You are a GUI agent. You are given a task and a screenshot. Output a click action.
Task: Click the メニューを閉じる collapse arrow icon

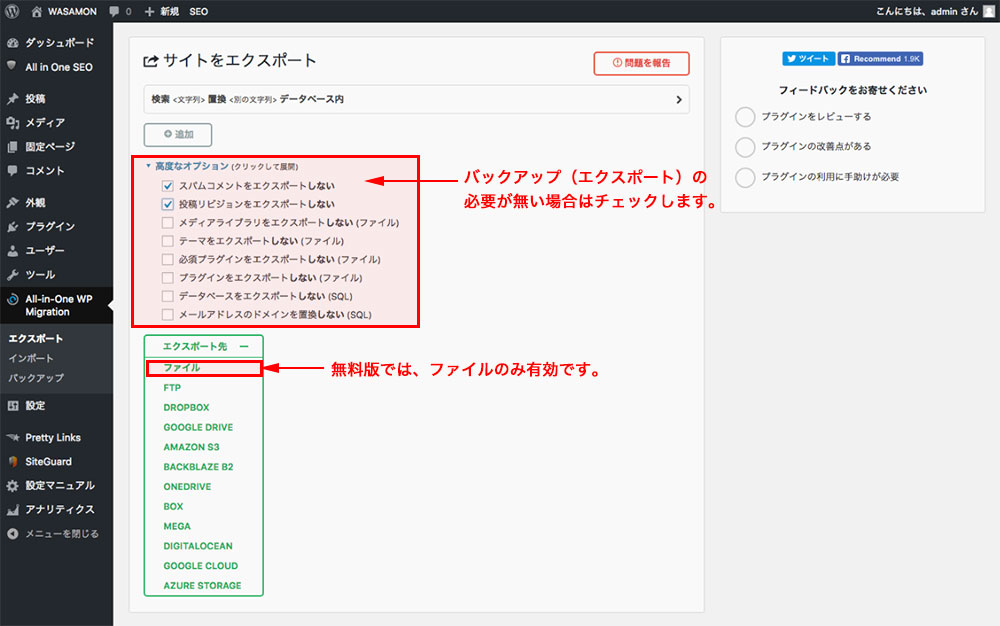(13, 534)
